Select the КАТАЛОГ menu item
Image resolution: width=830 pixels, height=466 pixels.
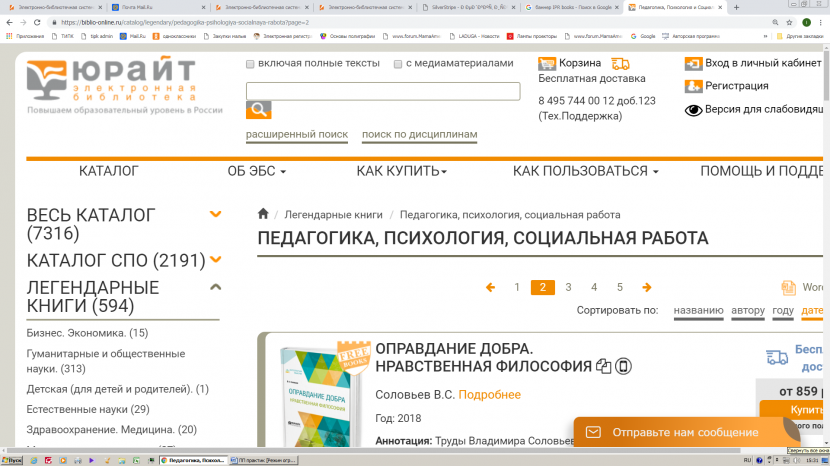108,171
